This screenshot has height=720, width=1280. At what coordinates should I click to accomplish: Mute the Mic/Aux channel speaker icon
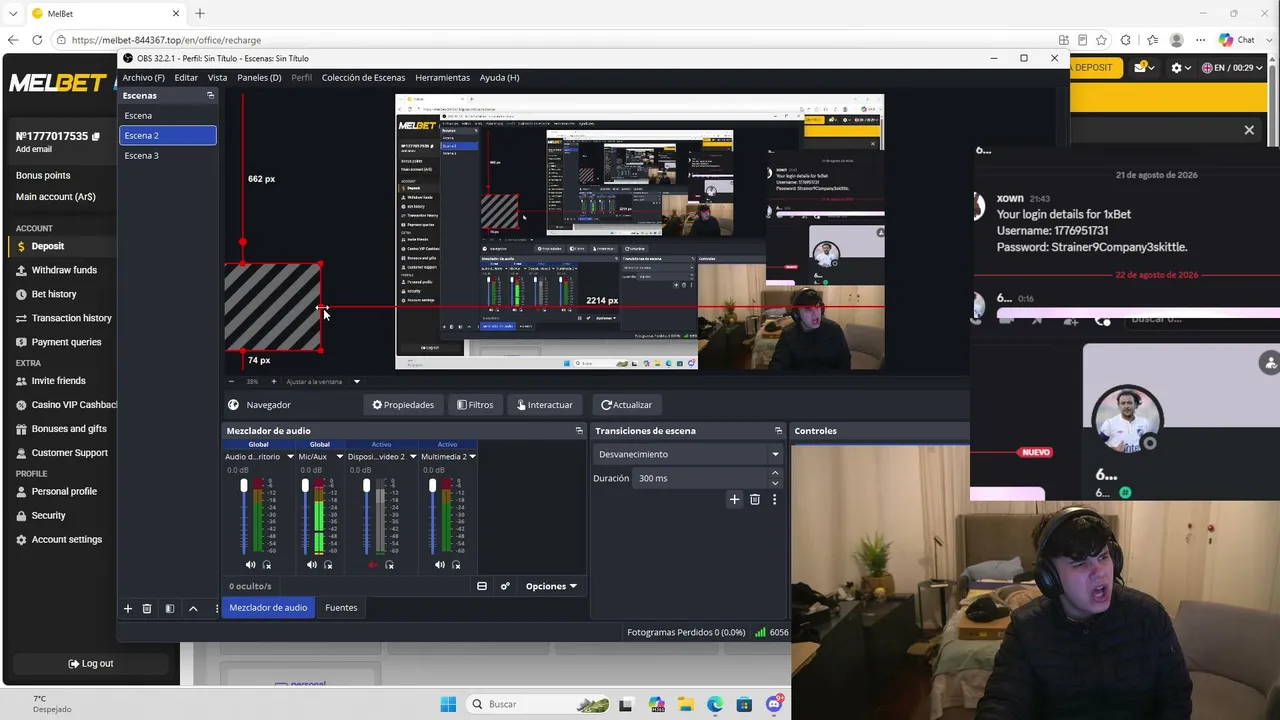coord(312,565)
